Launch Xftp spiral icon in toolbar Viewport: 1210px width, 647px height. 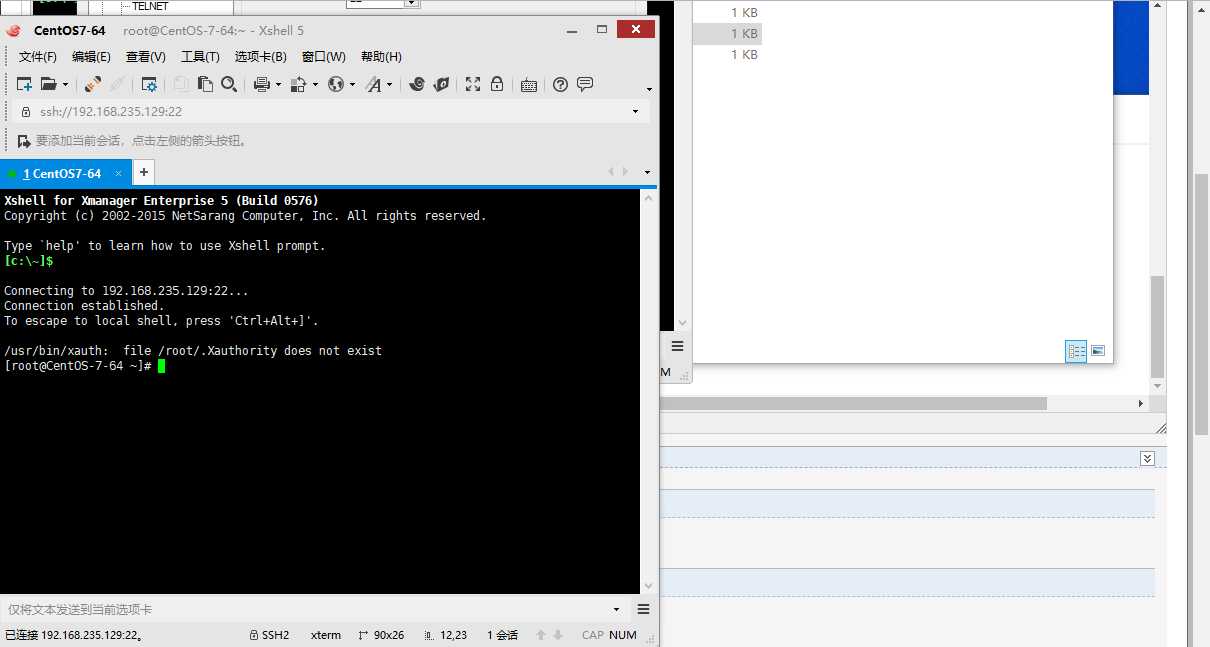pyautogui.click(x=417, y=85)
